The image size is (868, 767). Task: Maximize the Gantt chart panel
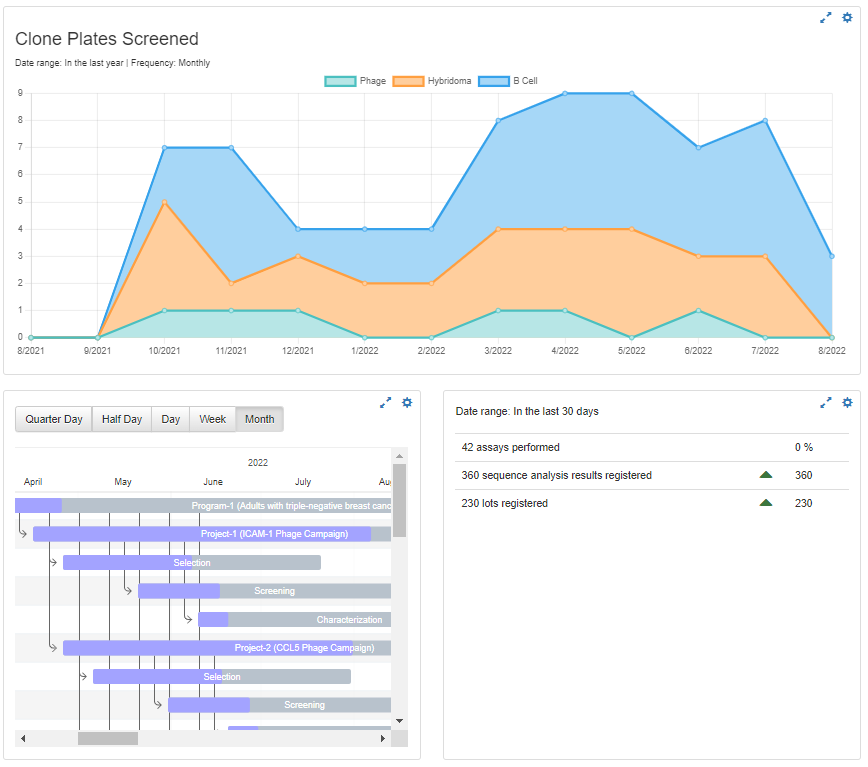coord(385,402)
